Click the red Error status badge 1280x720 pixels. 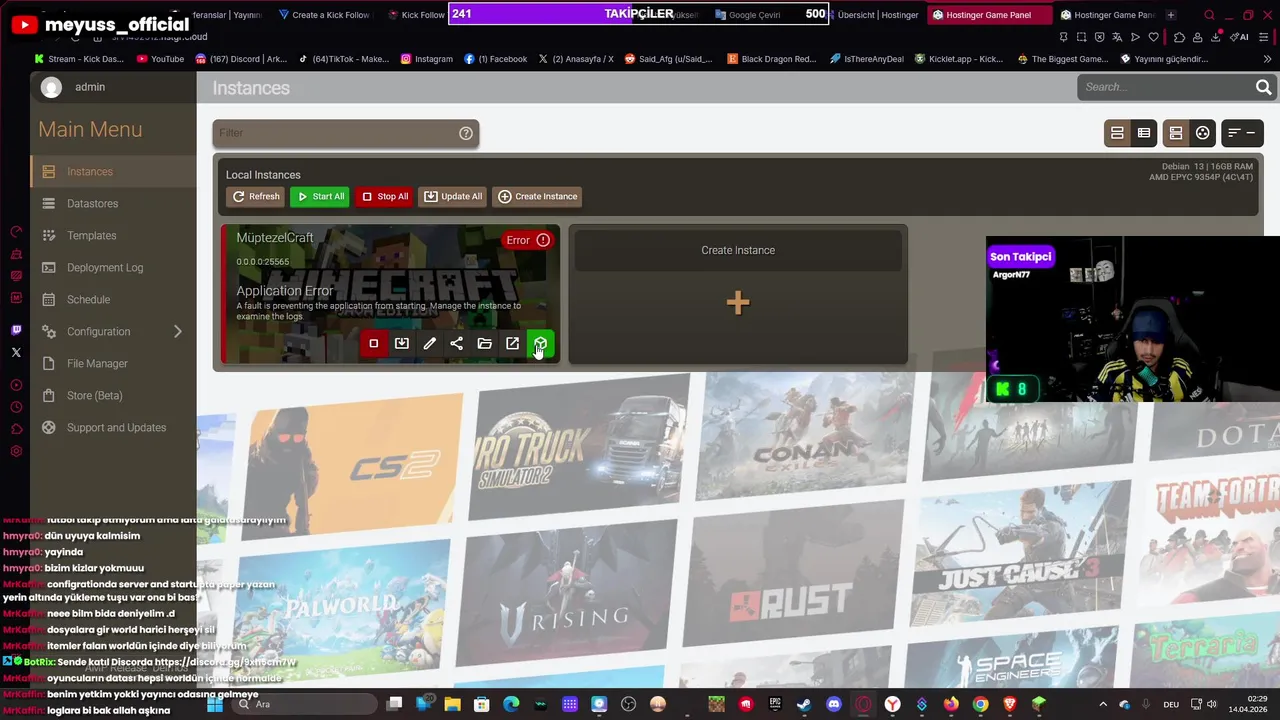[528, 240]
